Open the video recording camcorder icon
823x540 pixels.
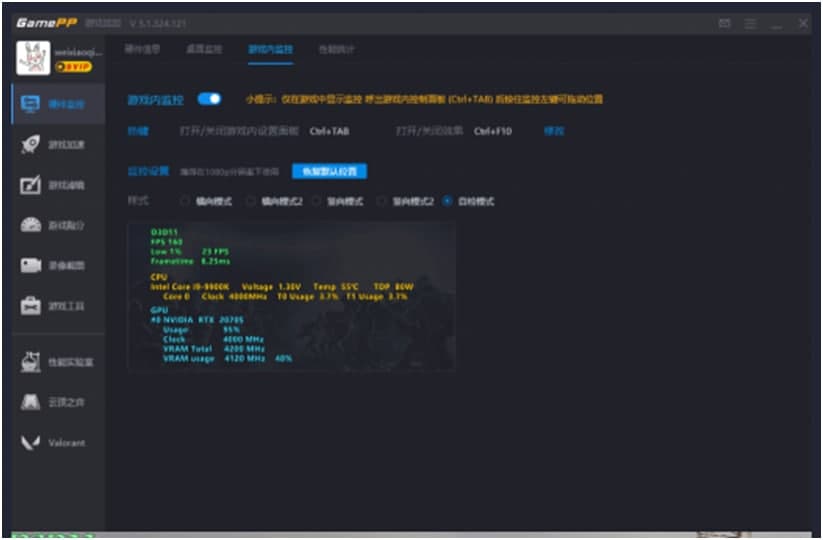(x=30, y=266)
